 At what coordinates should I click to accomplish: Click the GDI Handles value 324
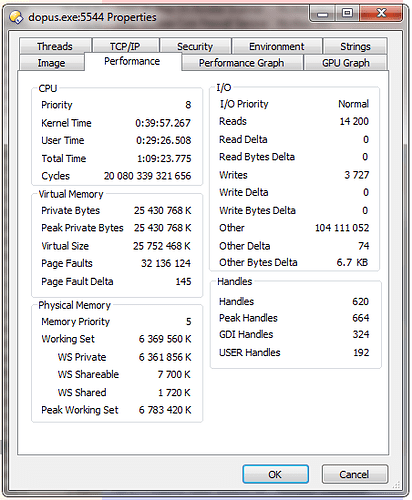pyautogui.click(x=361, y=334)
